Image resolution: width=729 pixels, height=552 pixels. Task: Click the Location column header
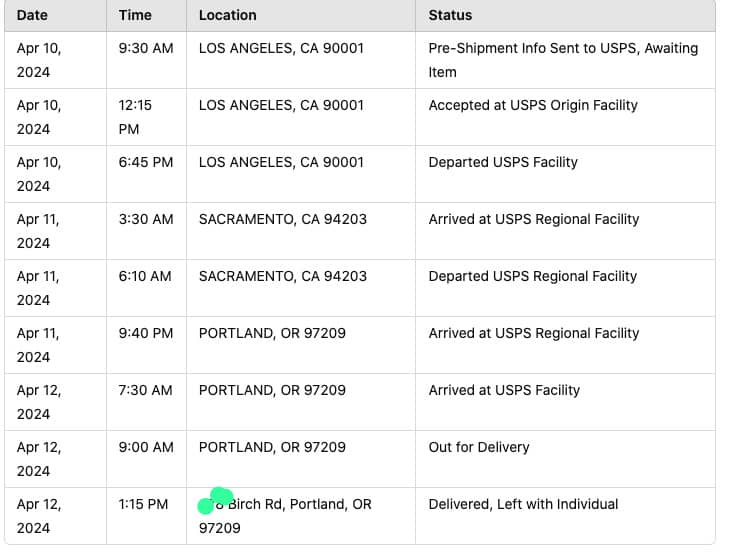(227, 15)
